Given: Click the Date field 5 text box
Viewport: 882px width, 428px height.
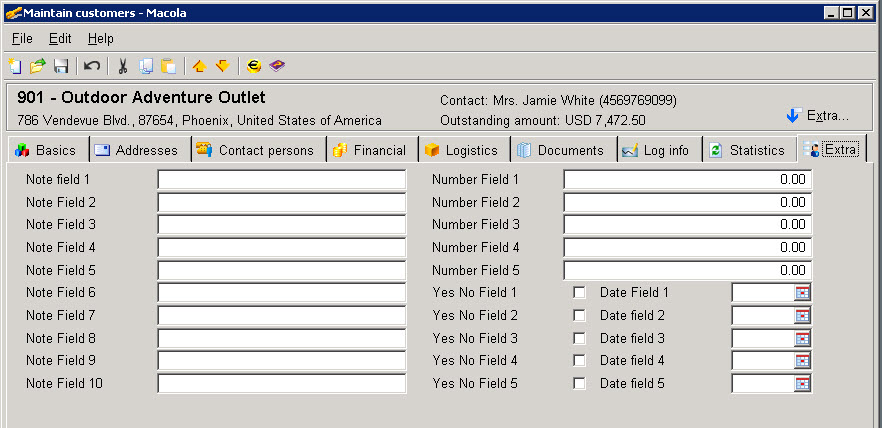Looking at the screenshot, I should pos(763,384).
